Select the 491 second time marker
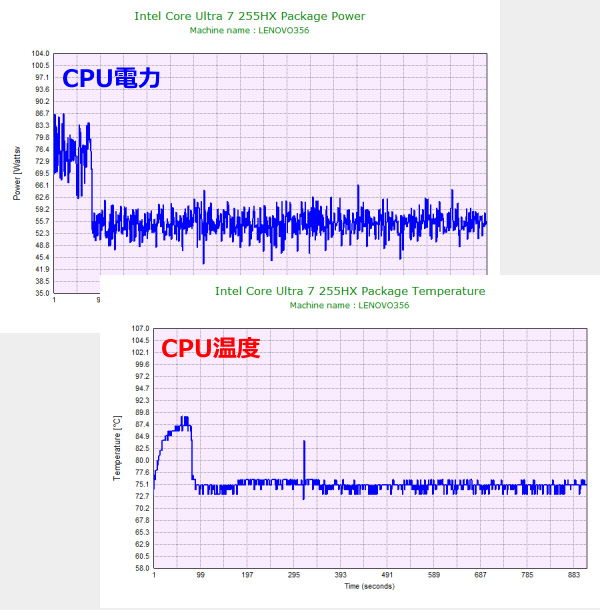600x610 pixels. (387, 576)
